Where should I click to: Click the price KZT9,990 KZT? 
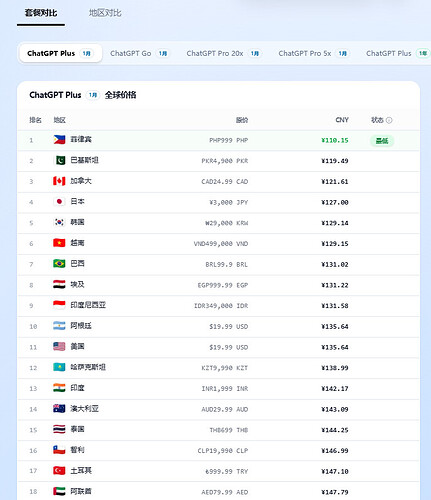[x=225, y=368]
